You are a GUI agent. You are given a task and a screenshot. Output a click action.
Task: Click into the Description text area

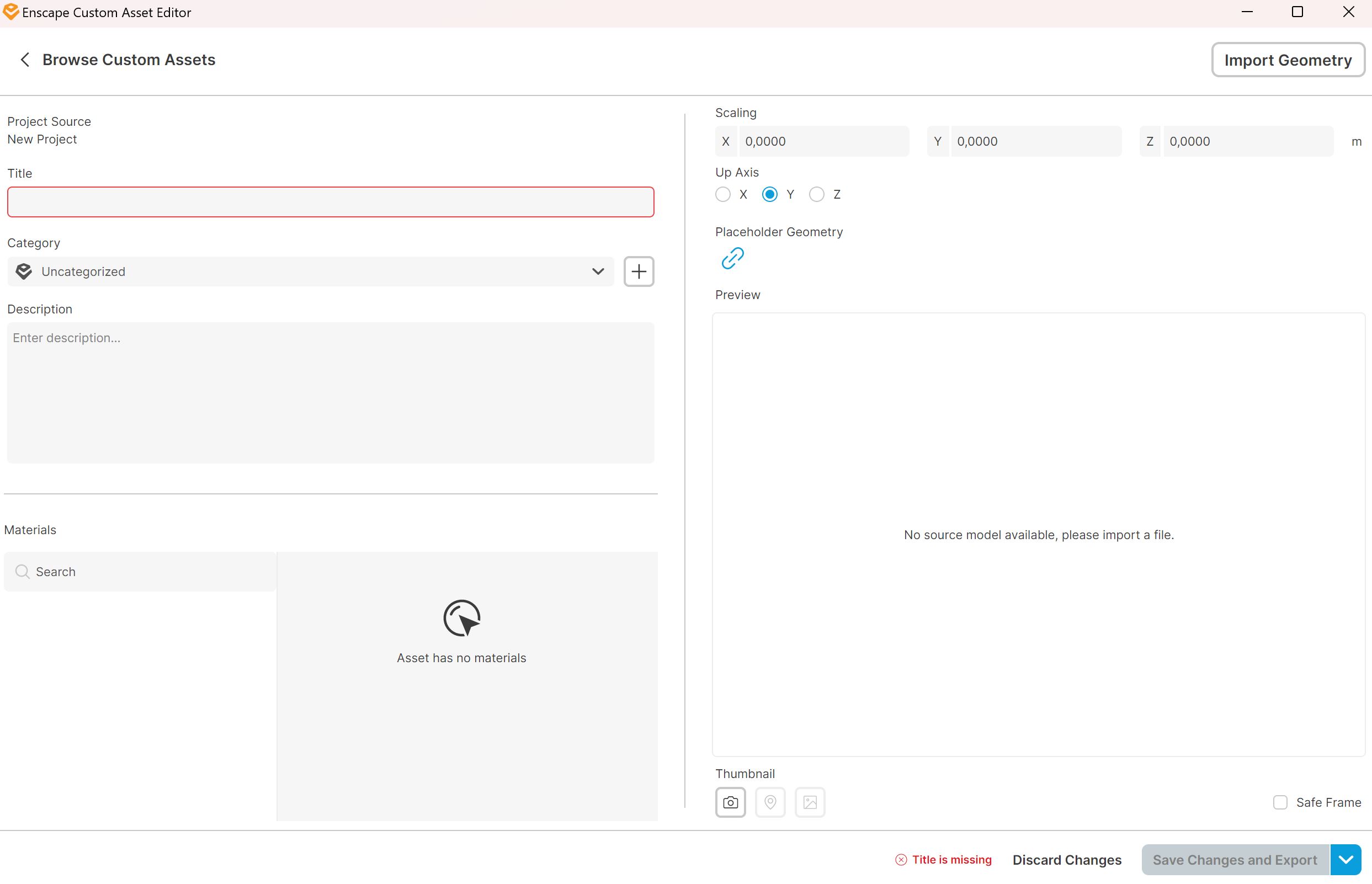(x=331, y=393)
